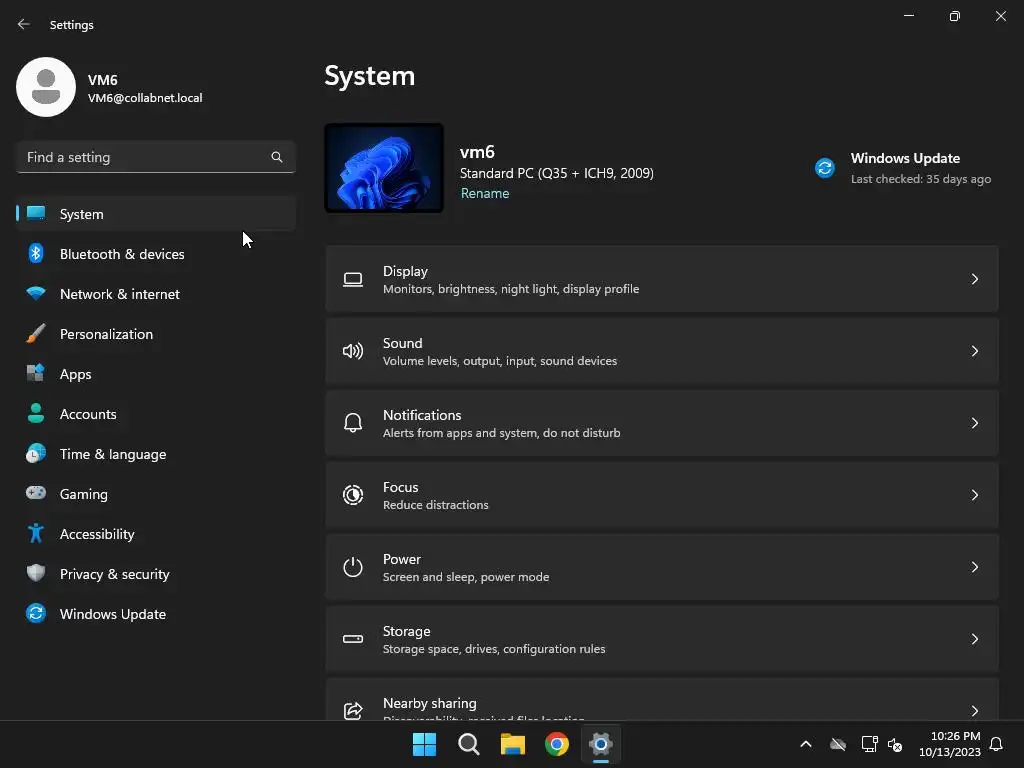Click the Network wifi icon in sidebar
The image size is (1024, 768).
[x=36, y=293]
